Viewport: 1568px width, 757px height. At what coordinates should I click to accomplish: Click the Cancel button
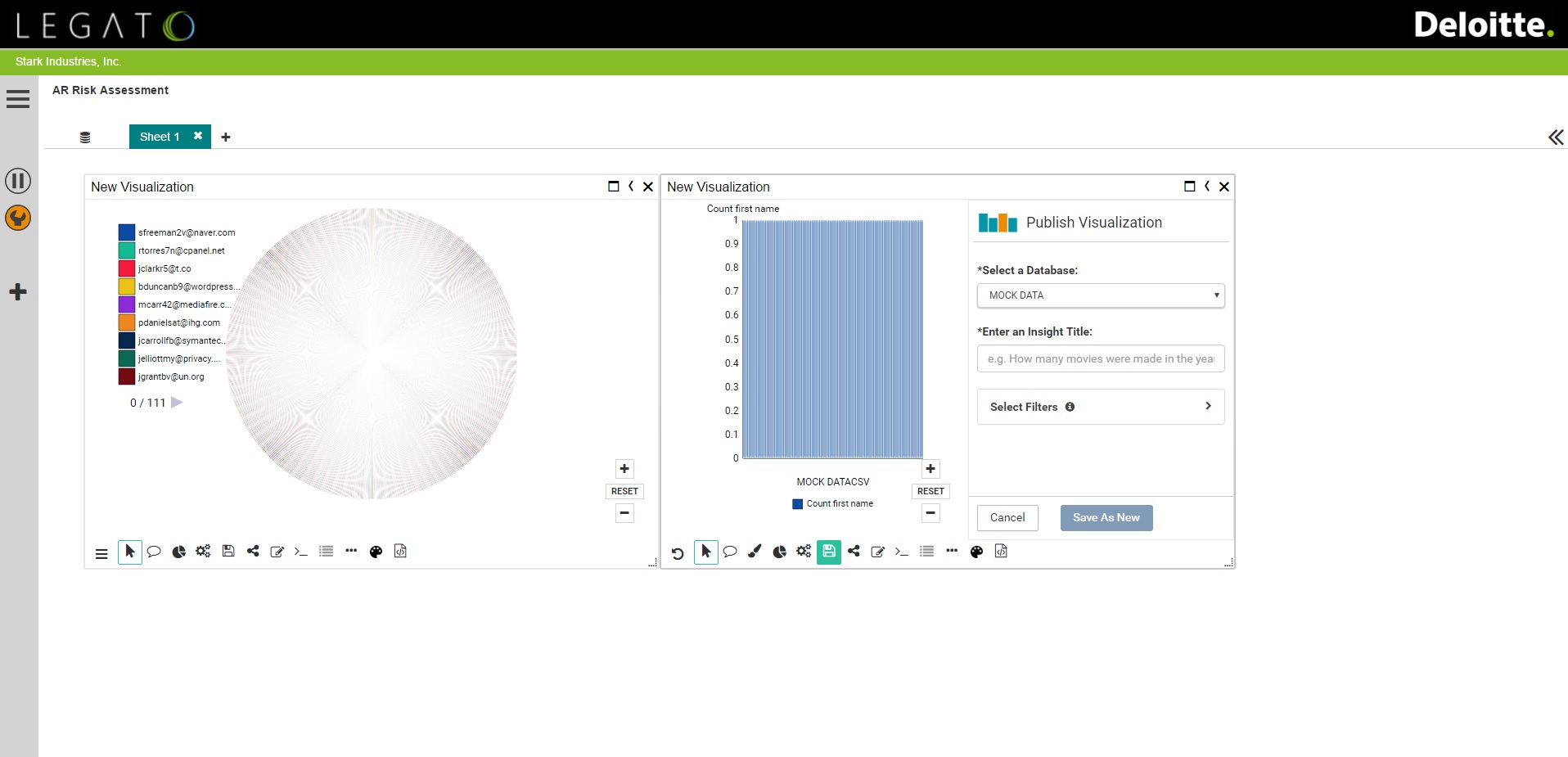(1007, 518)
